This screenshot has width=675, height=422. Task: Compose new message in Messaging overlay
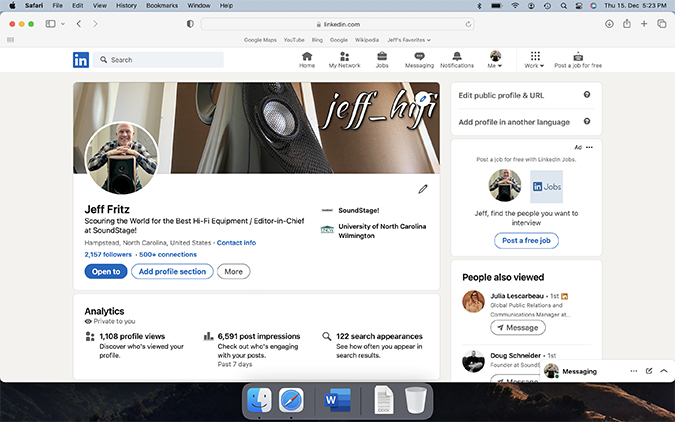[649, 371]
